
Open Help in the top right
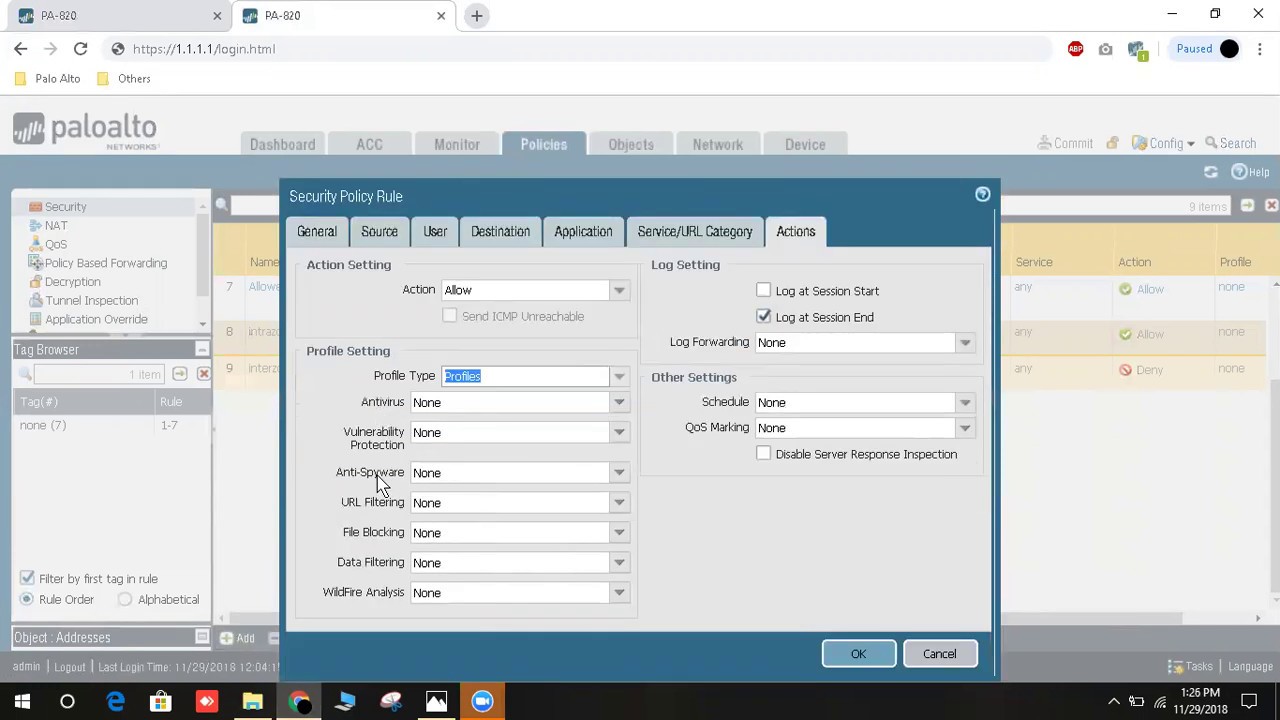coord(1250,172)
